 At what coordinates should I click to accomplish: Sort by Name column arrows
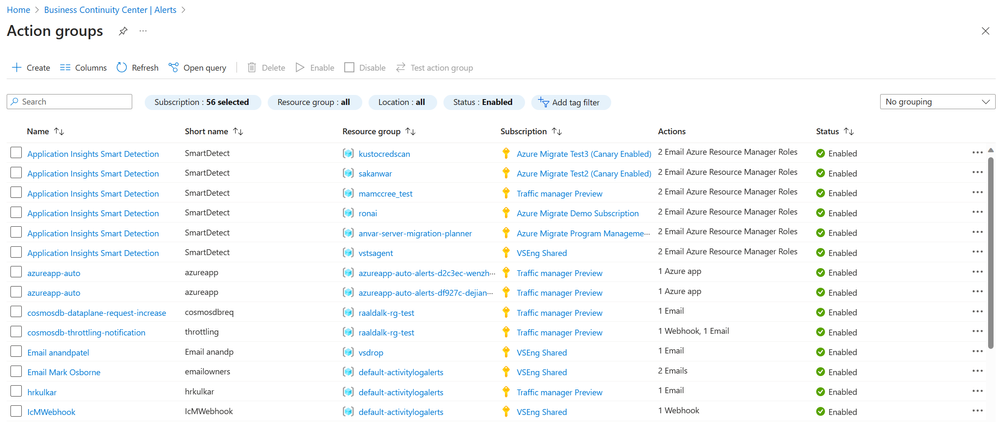click(59, 131)
